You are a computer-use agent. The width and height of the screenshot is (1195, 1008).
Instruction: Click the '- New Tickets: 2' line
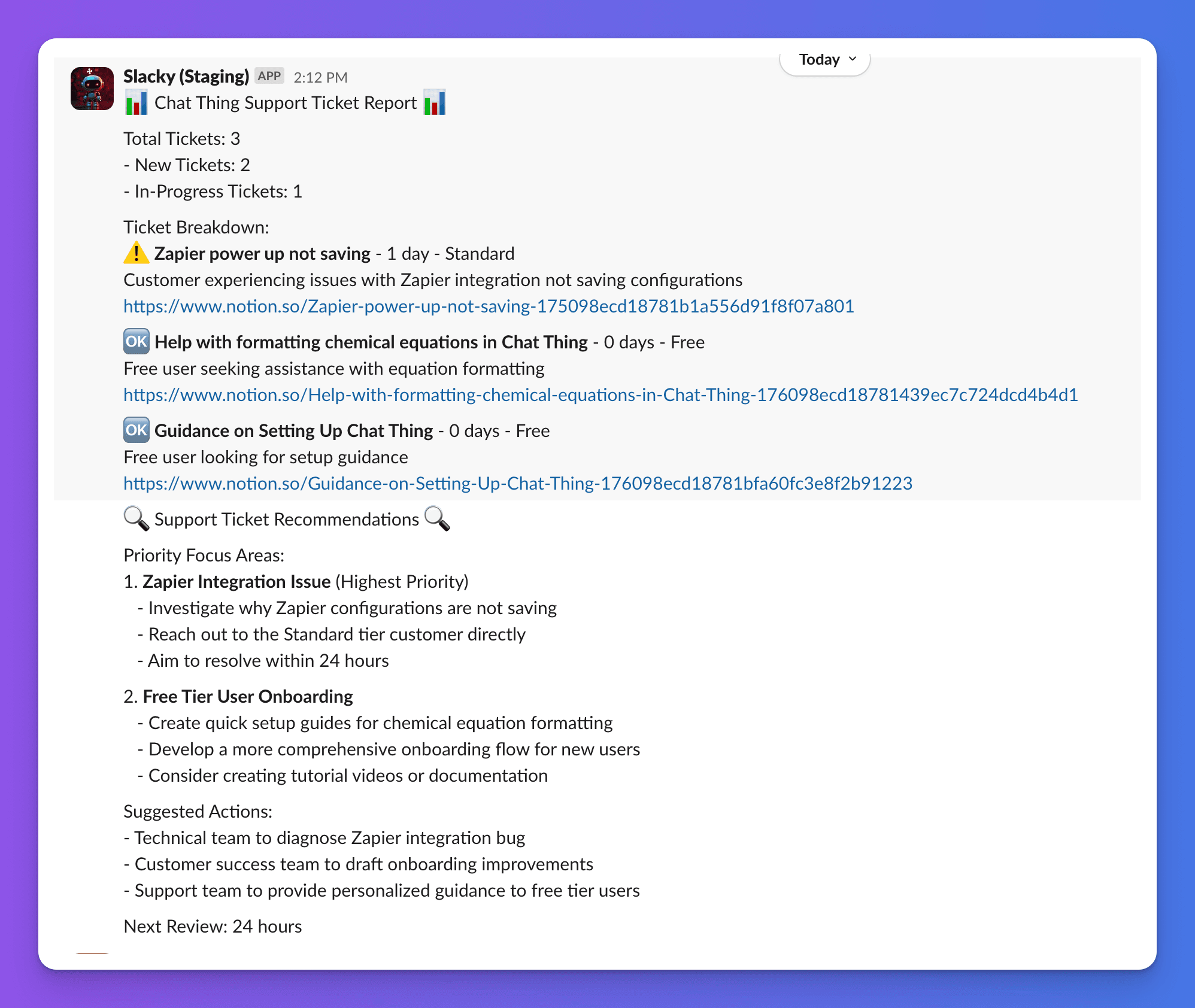(x=187, y=165)
